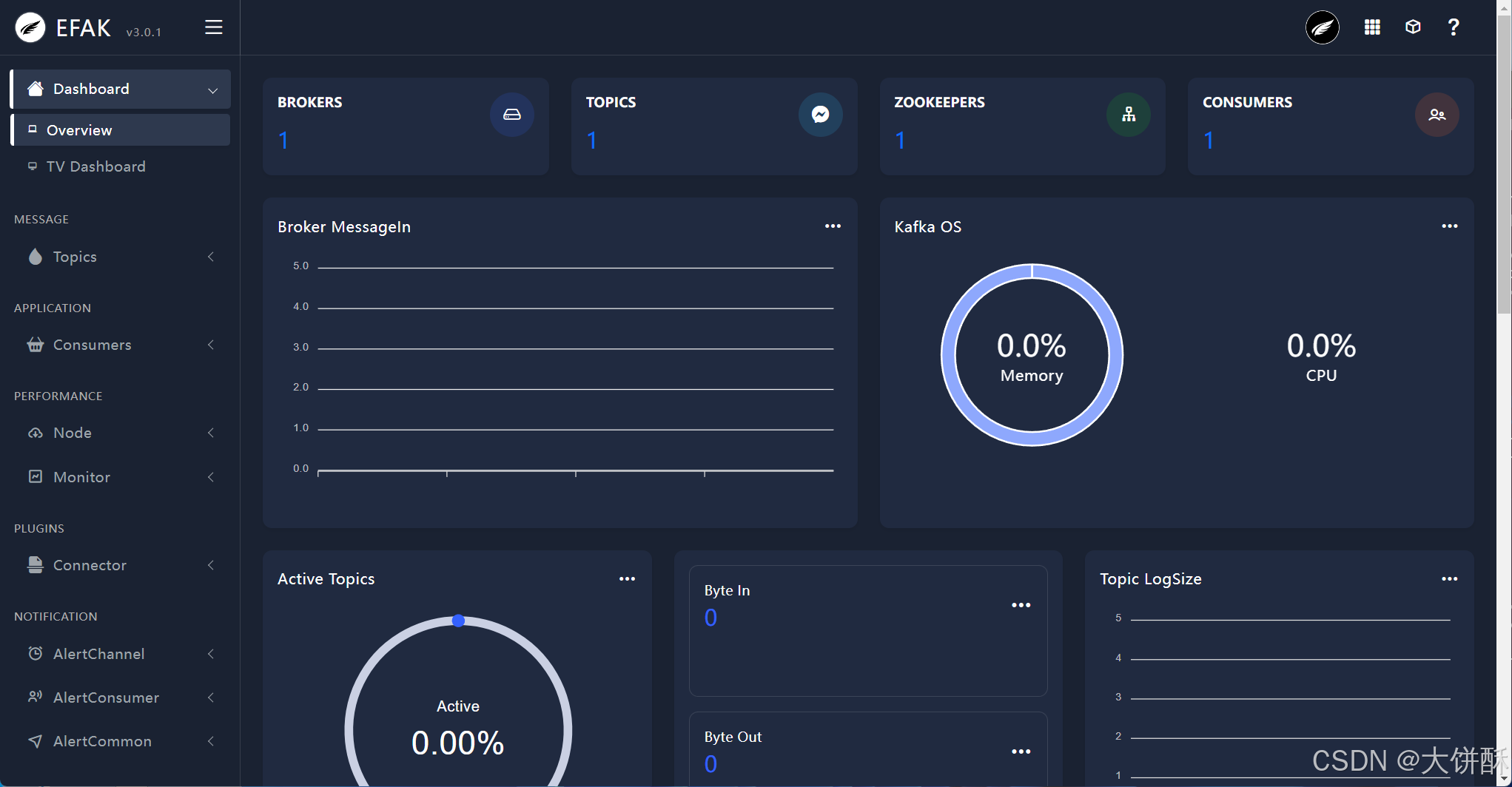Click the AlertConsumer sidebar label
Viewport: 1512px width, 787px height.
[x=106, y=698]
